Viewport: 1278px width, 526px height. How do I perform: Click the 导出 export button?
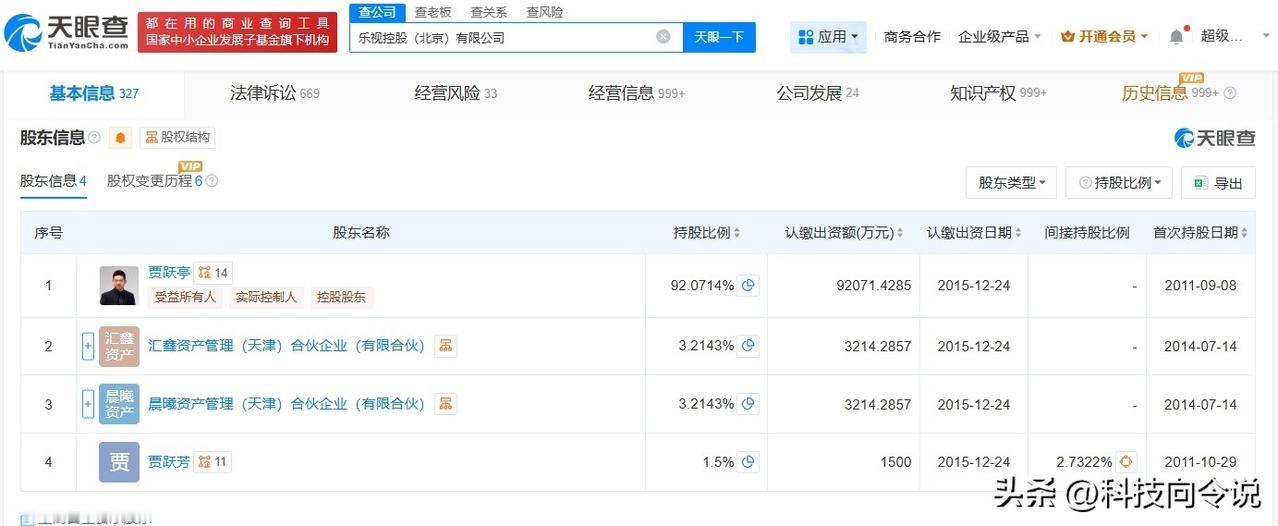(1218, 183)
